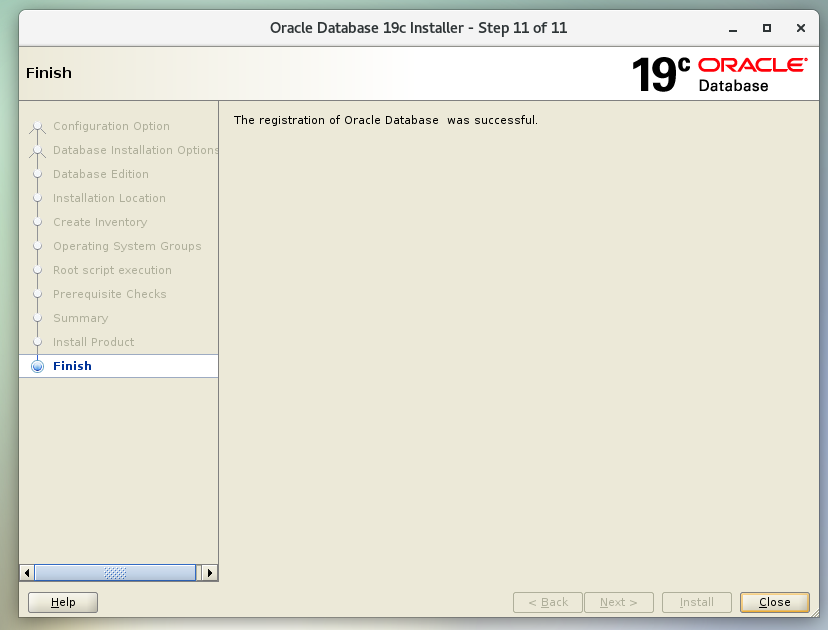Click the Prerequisite Checks step
828x630 pixels.
pyautogui.click(x=110, y=294)
